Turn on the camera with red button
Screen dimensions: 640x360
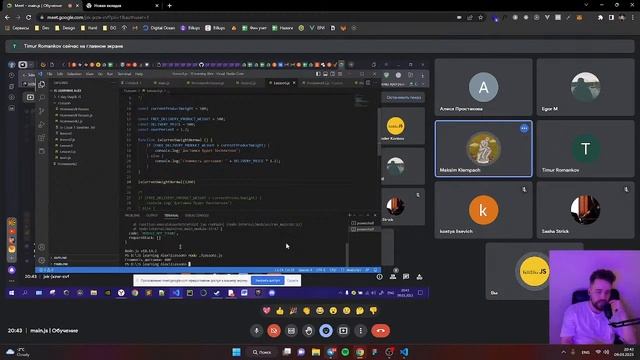(274, 331)
